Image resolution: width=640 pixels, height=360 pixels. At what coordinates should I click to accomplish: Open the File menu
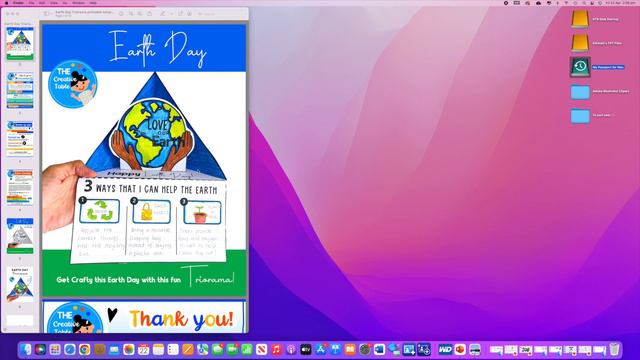click(31, 3)
